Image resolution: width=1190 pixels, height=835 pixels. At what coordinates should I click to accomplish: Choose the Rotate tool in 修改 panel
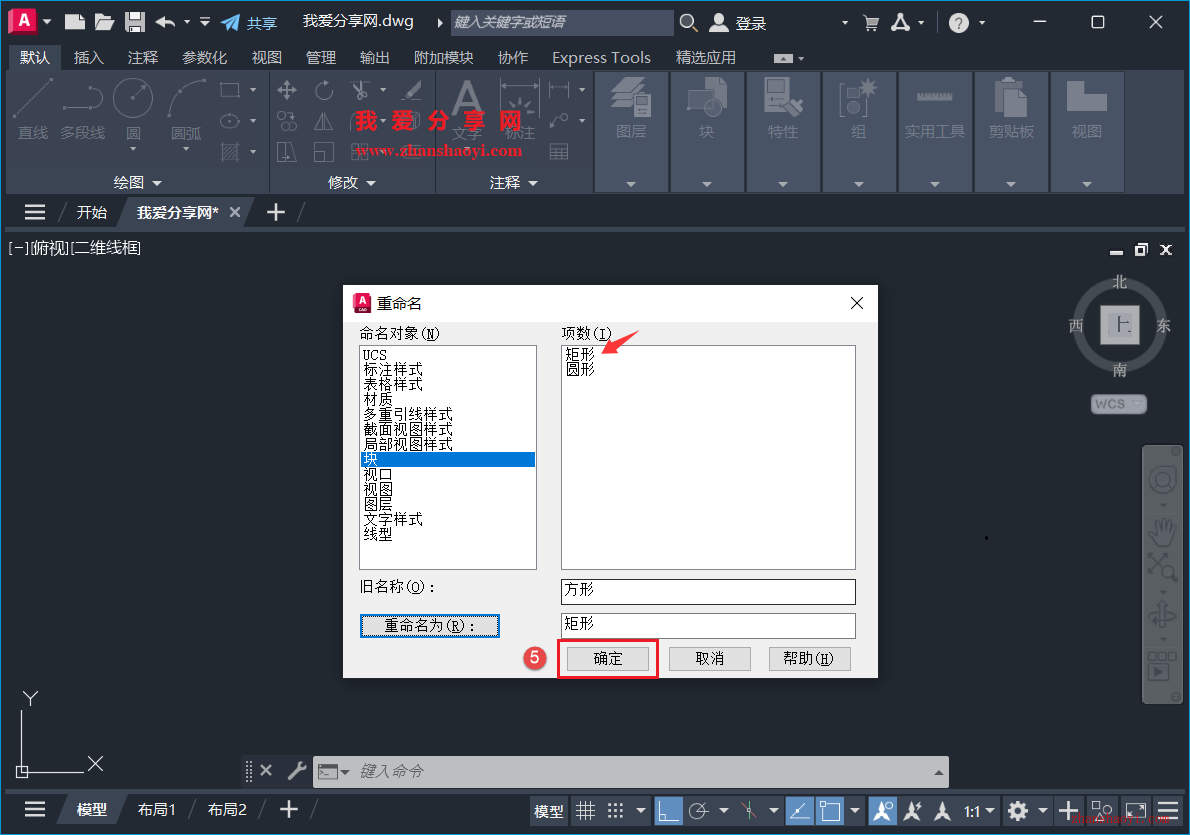[324, 90]
